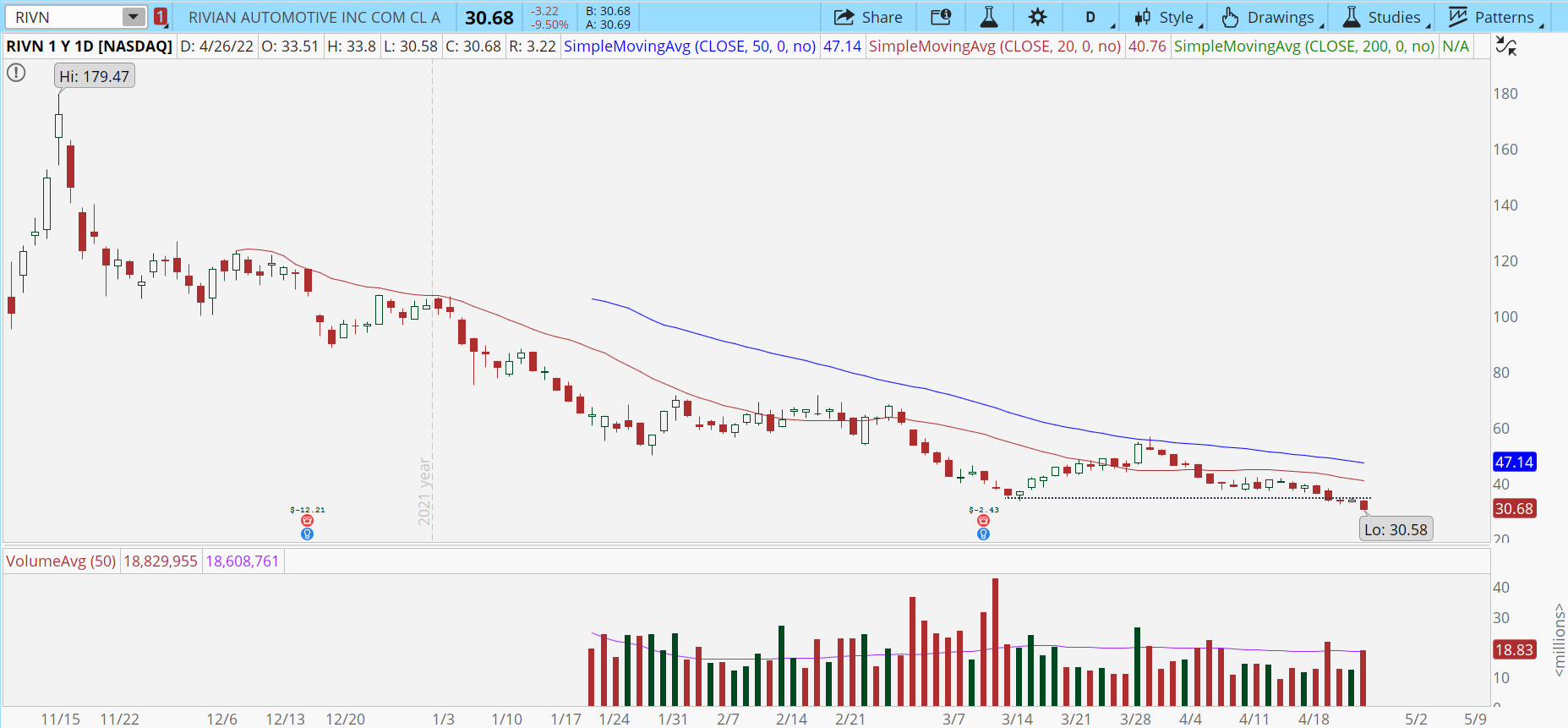Click the chart title RIVN 1 Y 1D [NASDAQ]
The image size is (1568, 728).
pos(90,47)
